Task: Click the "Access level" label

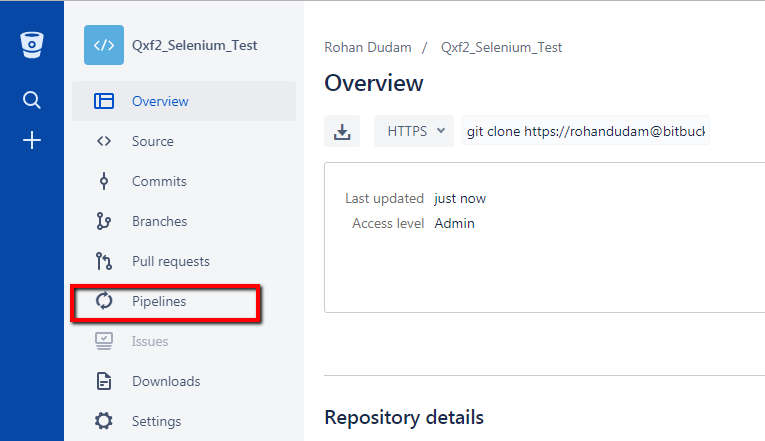Action: 388,223
